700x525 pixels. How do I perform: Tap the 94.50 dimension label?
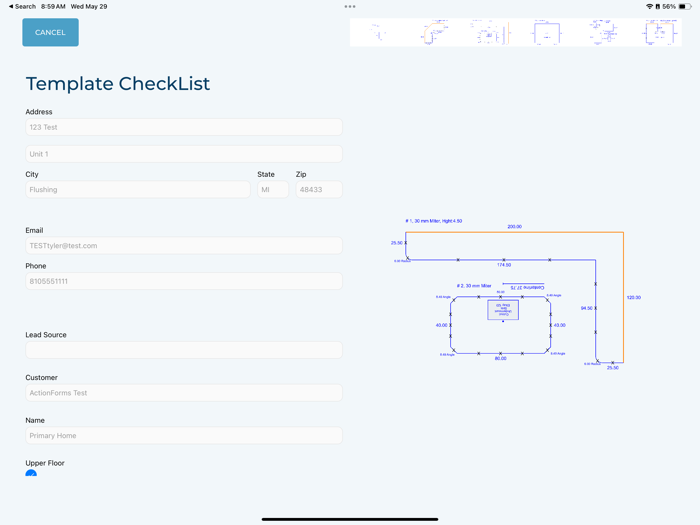pyautogui.click(x=587, y=308)
